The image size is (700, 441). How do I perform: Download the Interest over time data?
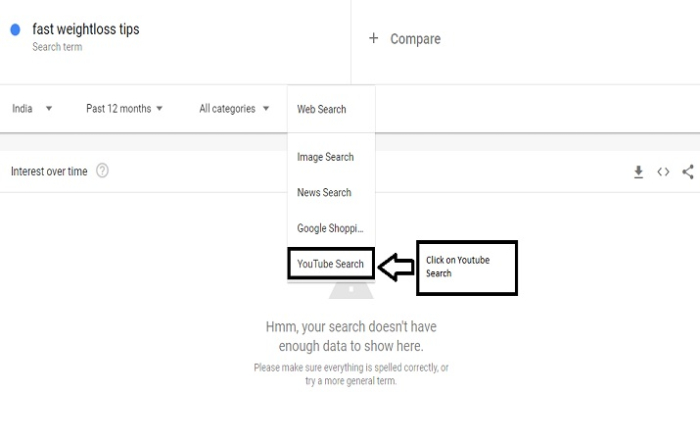click(639, 172)
